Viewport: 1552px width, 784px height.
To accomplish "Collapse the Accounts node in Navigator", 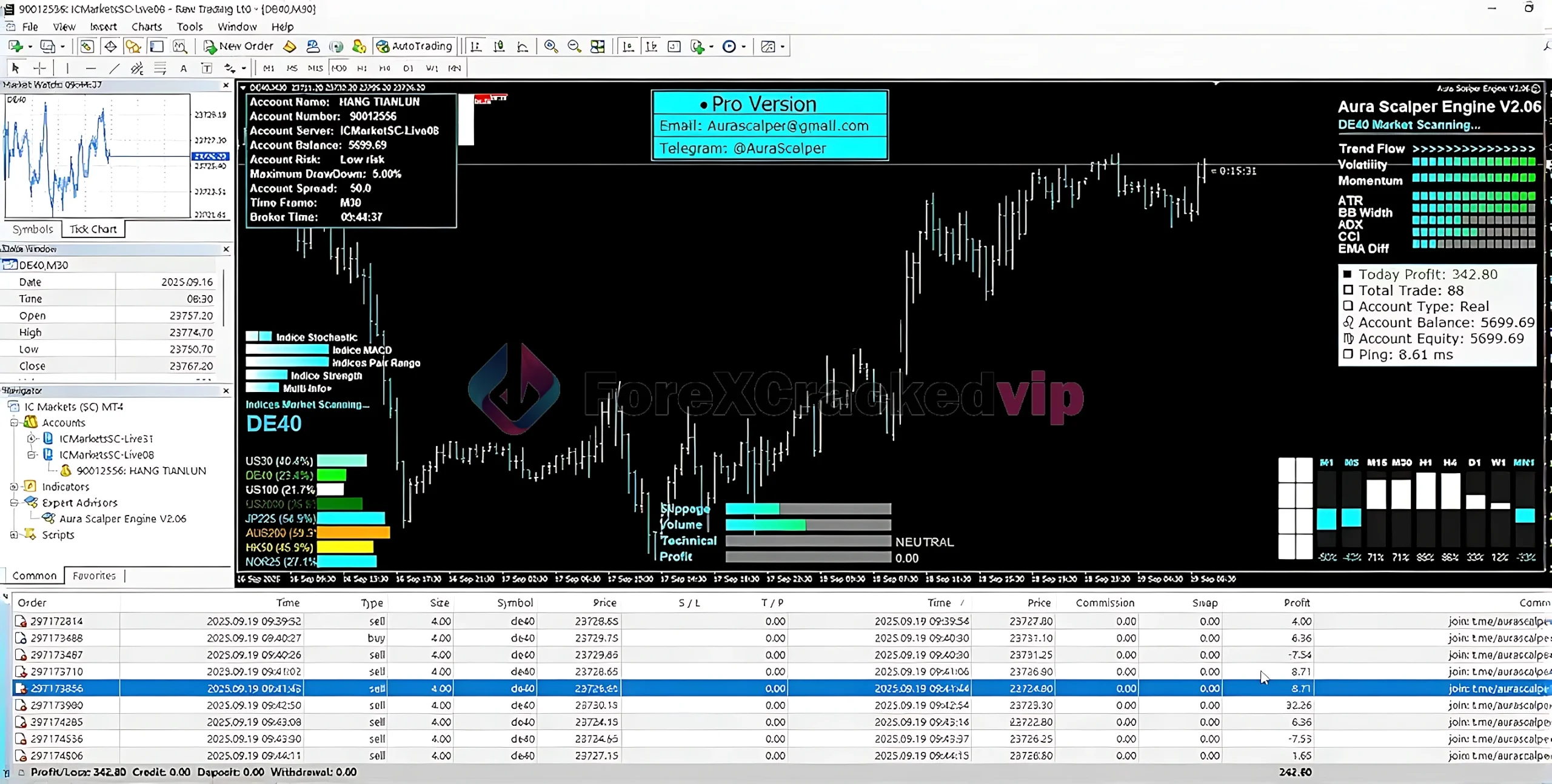I will tap(13, 422).
